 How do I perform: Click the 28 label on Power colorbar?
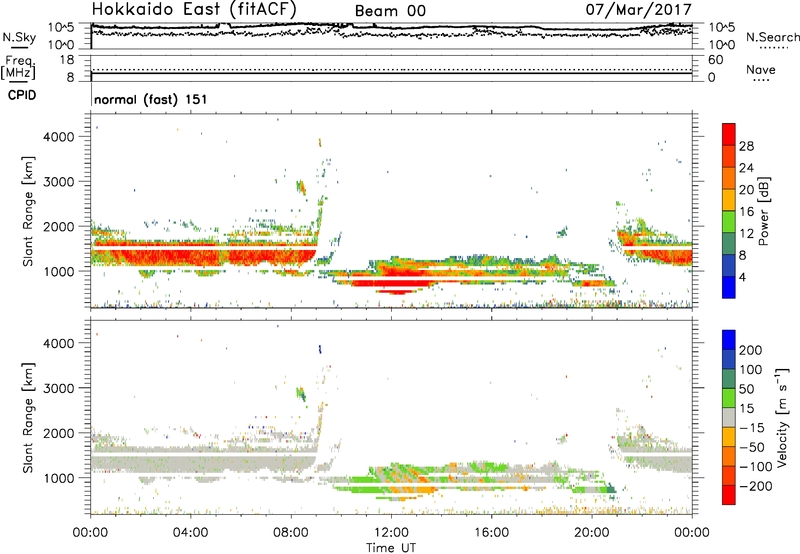(746, 146)
